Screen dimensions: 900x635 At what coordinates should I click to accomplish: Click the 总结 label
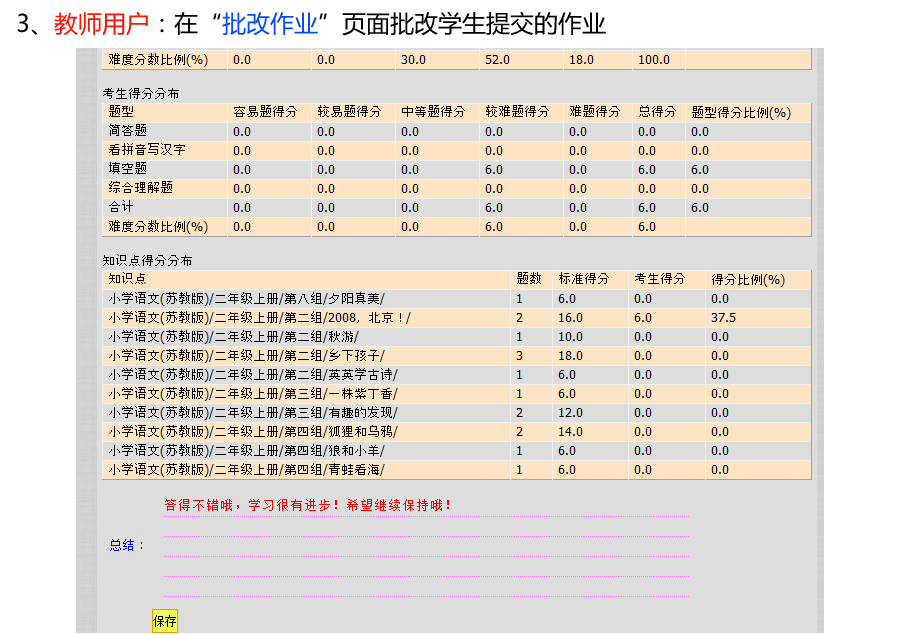coord(126,546)
